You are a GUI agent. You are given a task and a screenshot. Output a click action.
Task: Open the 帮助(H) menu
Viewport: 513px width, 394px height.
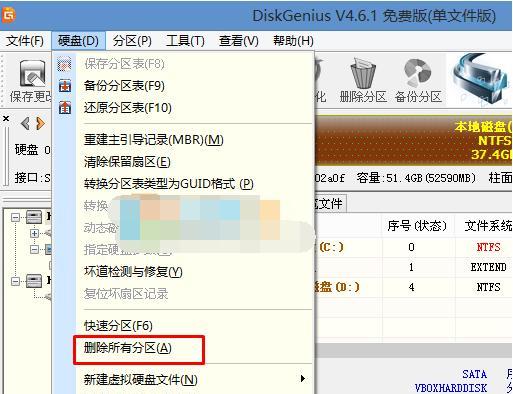click(x=293, y=41)
